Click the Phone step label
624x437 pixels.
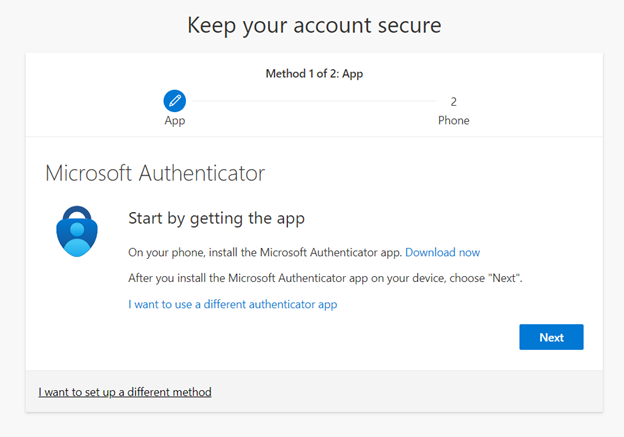453,120
